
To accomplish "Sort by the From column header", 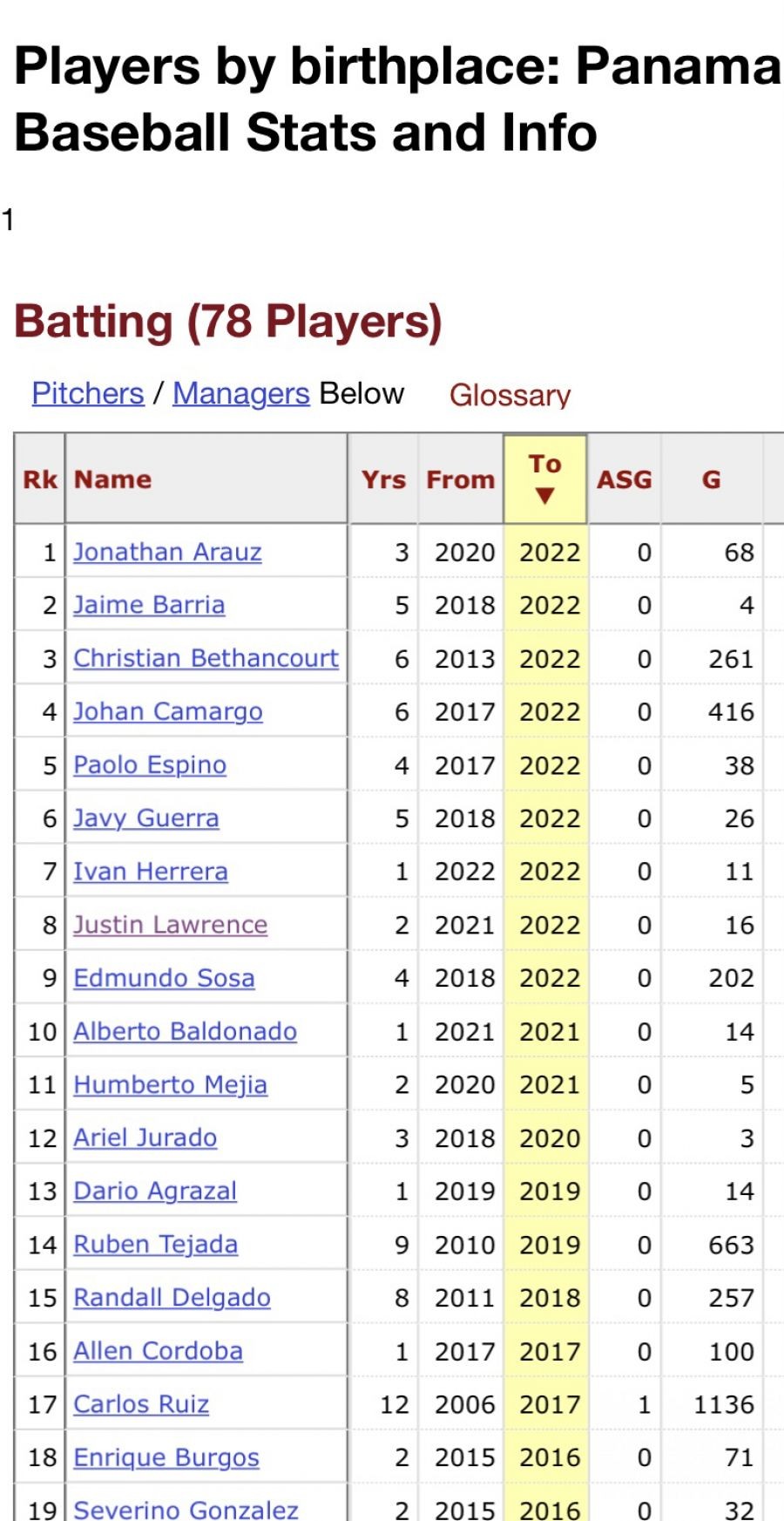I will [x=460, y=479].
